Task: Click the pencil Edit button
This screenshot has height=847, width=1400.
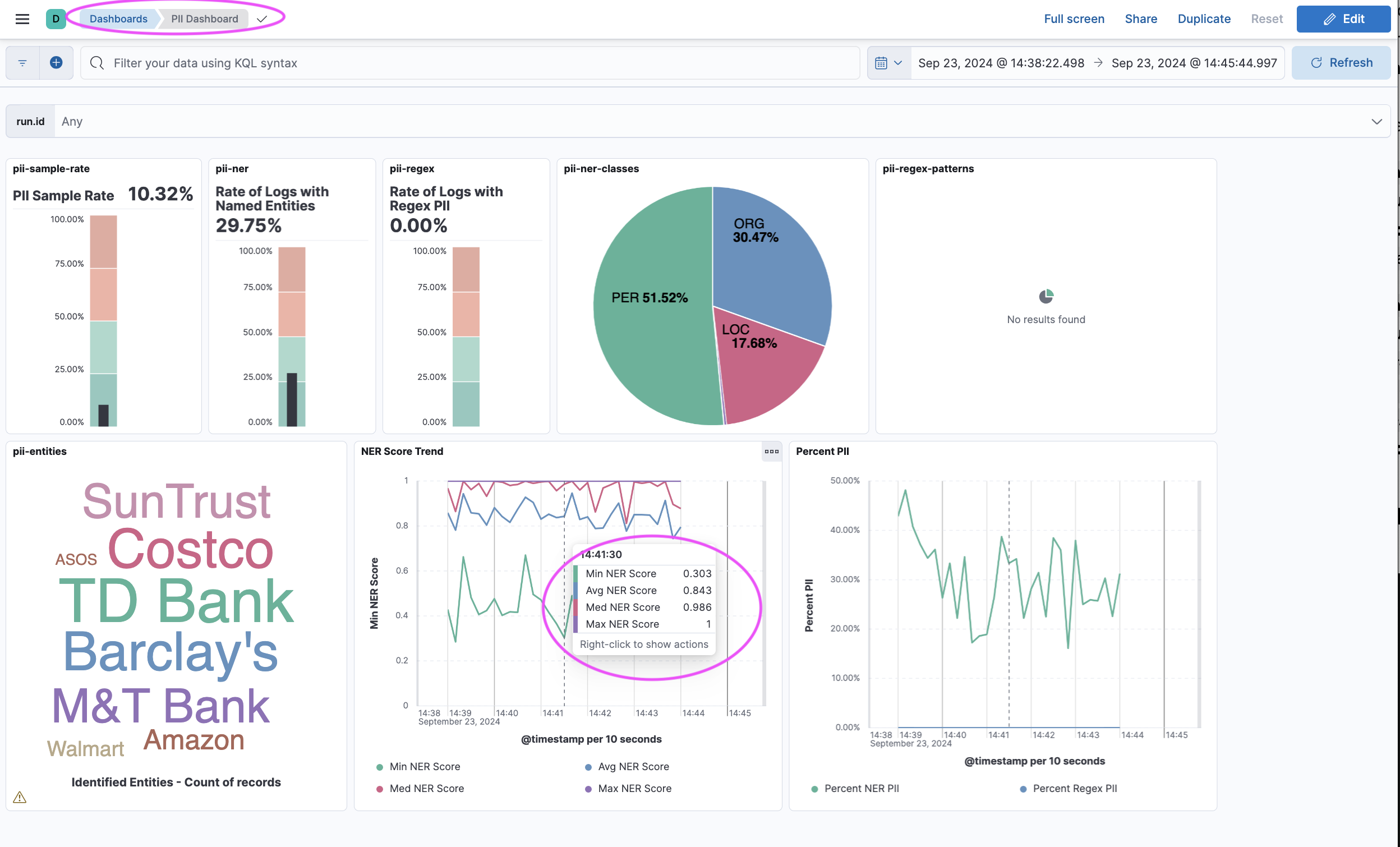Action: pos(1343,19)
